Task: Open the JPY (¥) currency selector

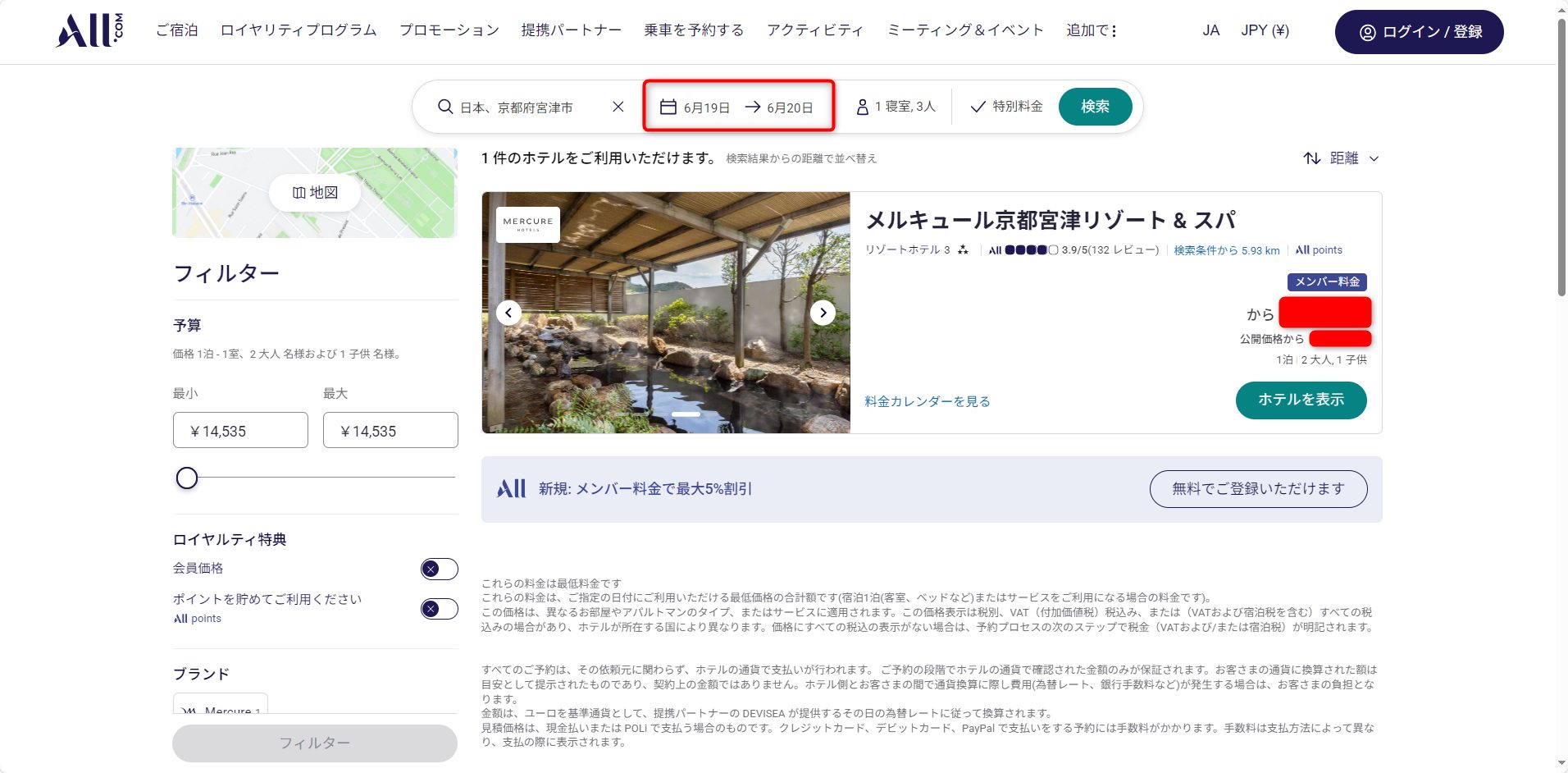Action: [1265, 31]
